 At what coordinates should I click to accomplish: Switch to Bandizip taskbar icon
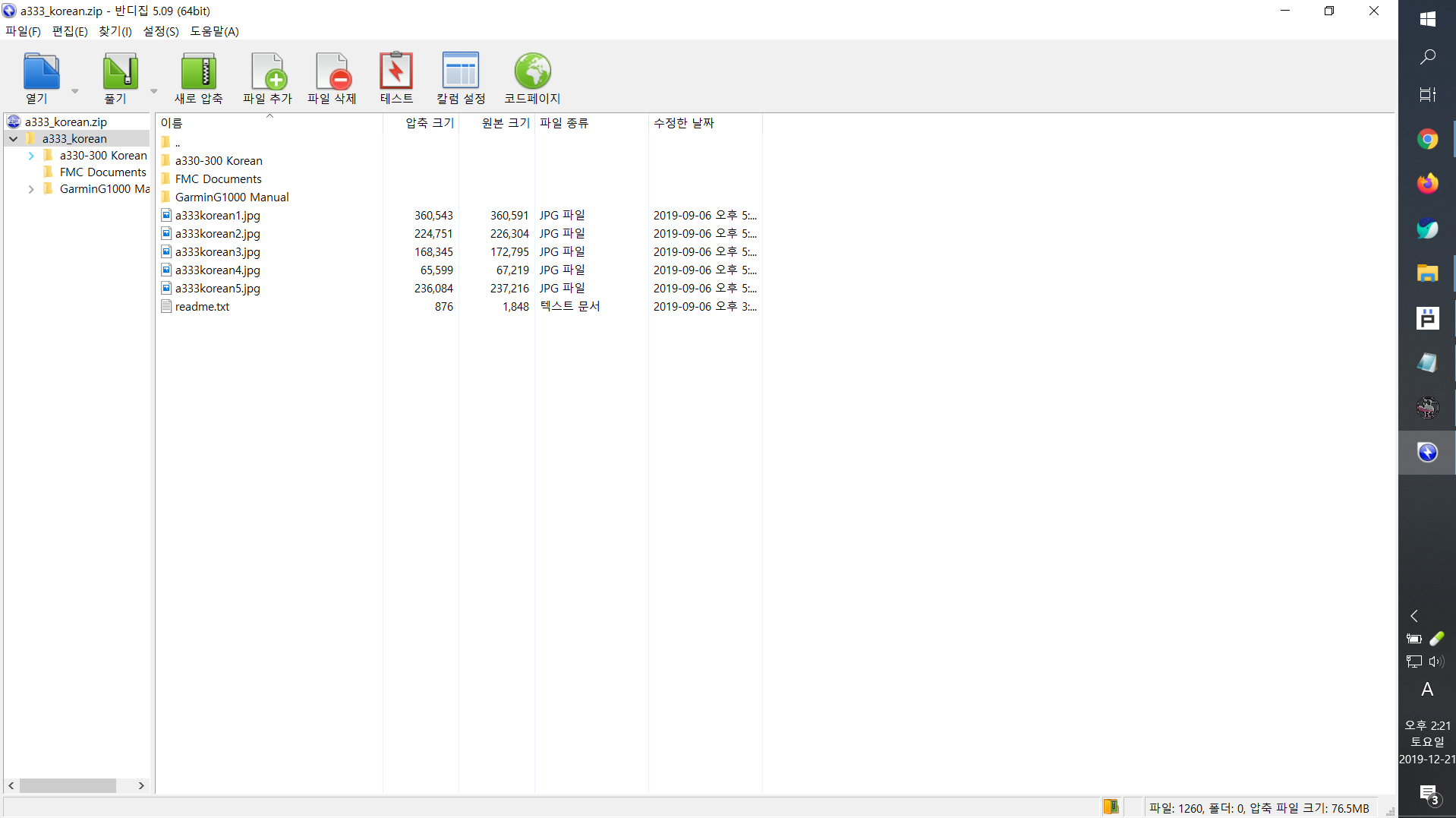1427,453
